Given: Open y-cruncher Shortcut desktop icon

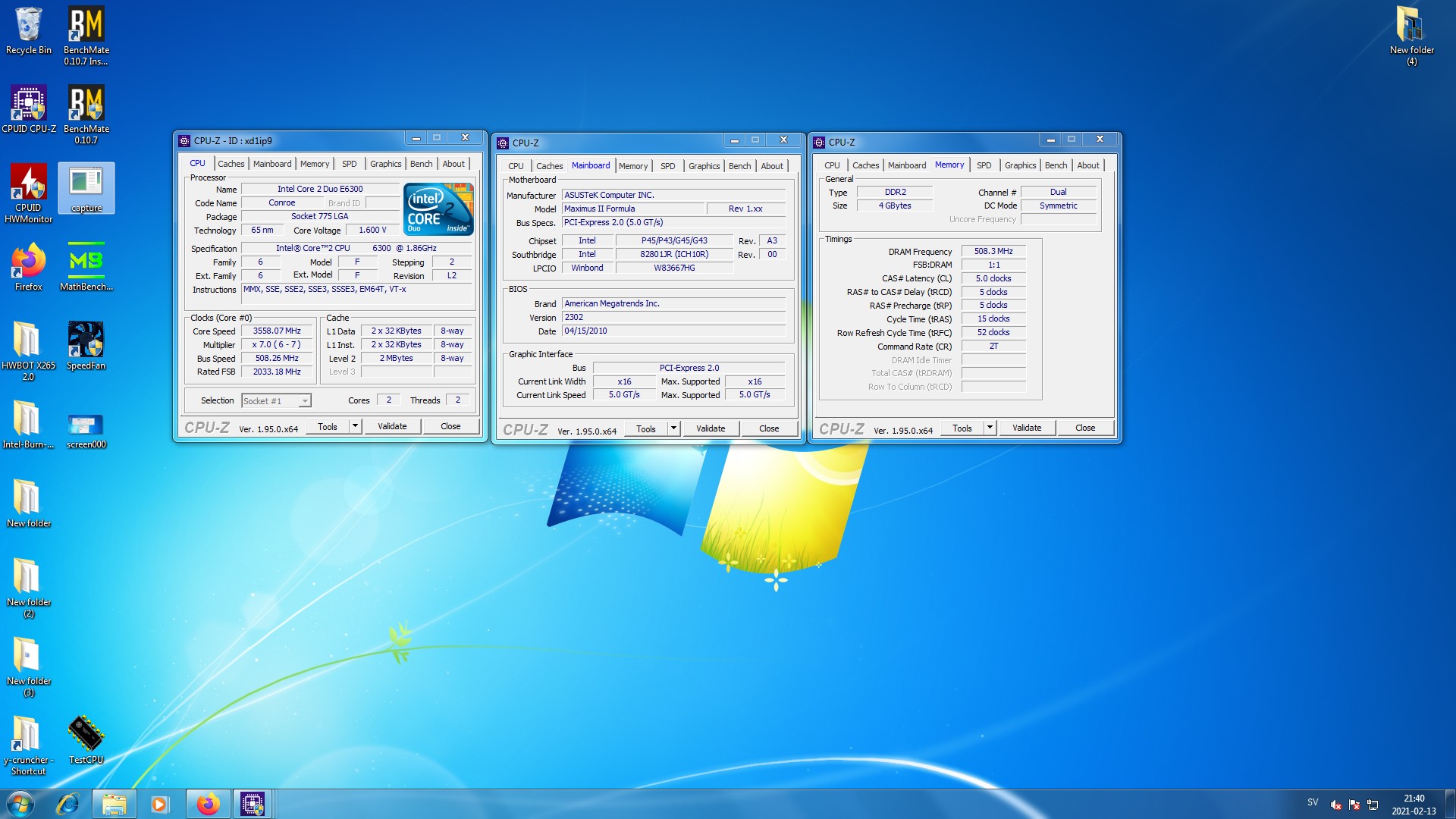Looking at the screenshot, I should [29, 745].
